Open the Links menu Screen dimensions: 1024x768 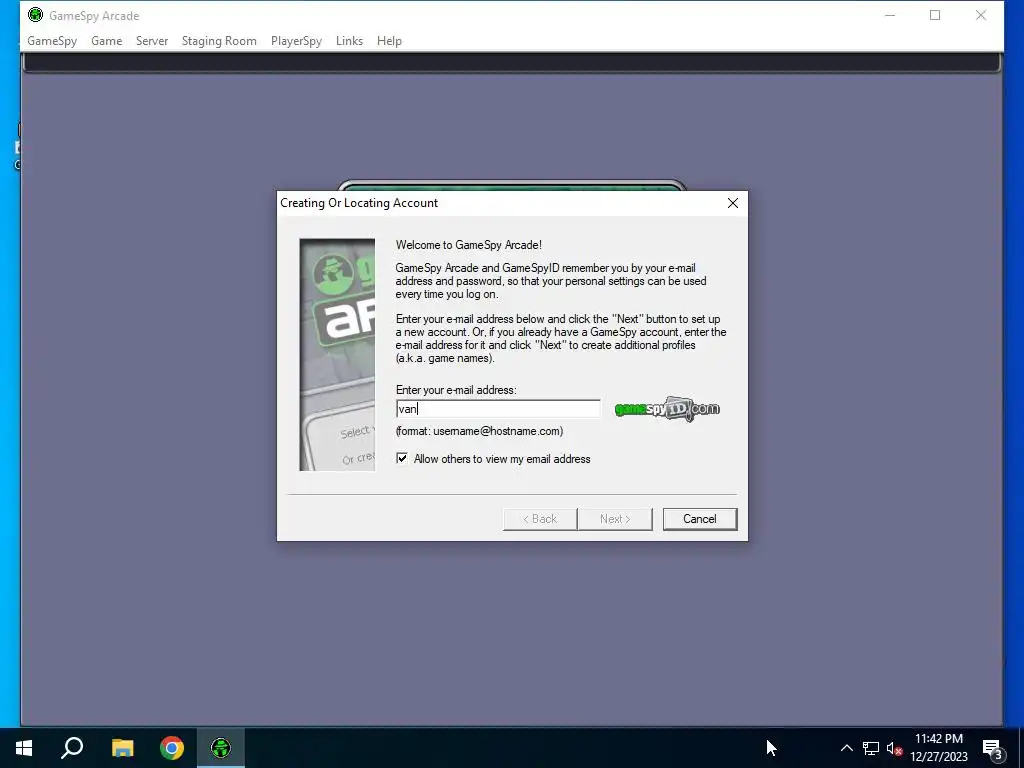tap(349, 40)
